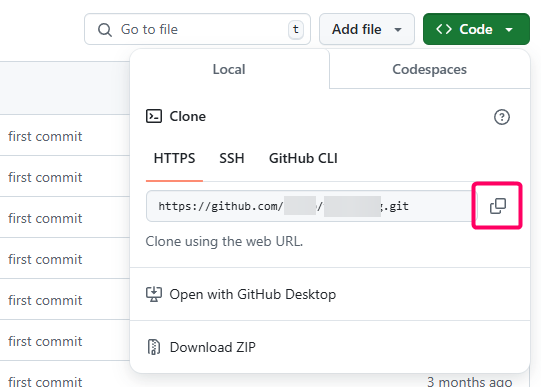Click the terminal icon beside Clone

coord(154,116)
